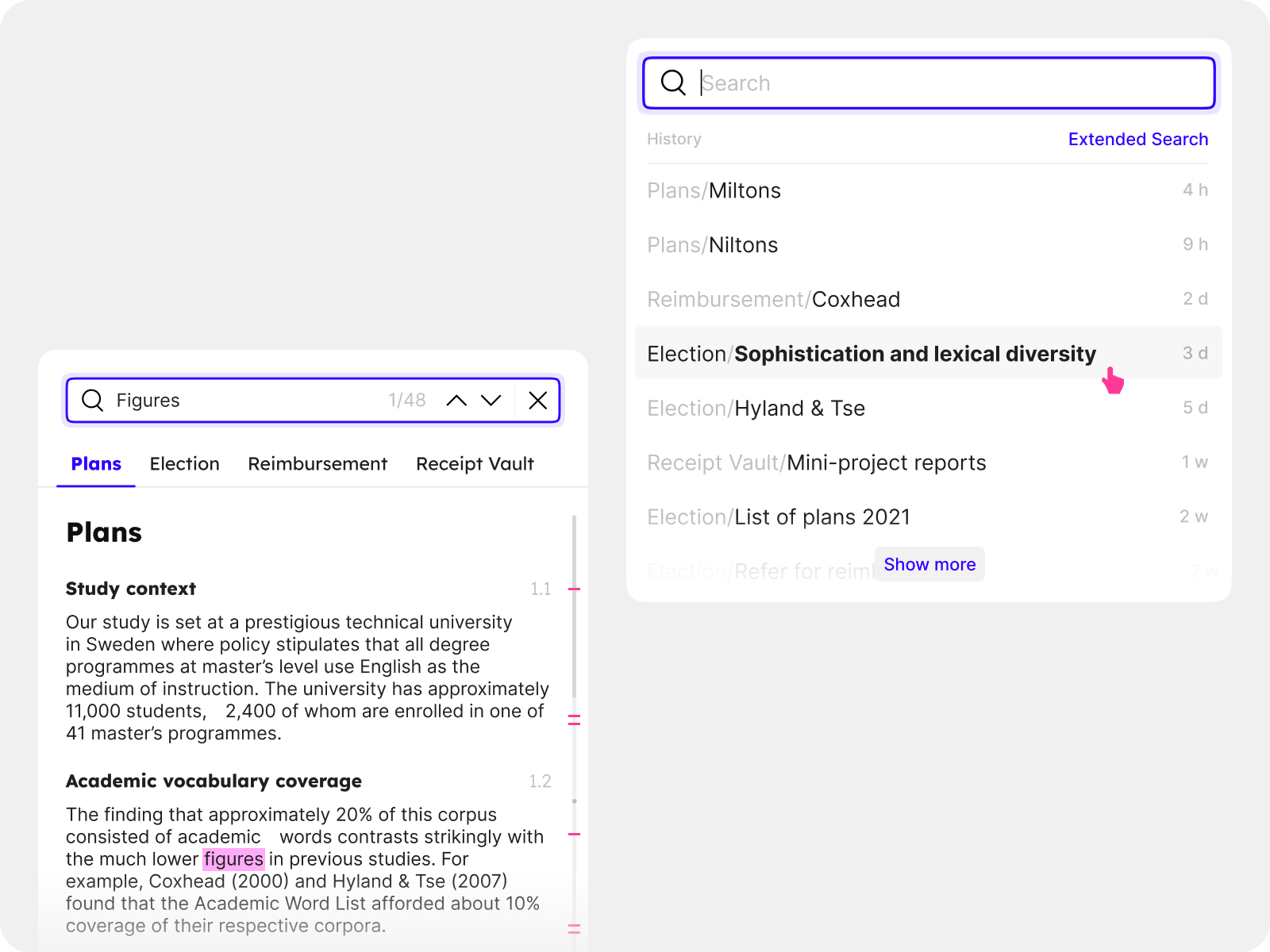Open Election/Sophistication and lexical diversity
Viewport: 1270px width, 952px height.
(x=871, y=354)
